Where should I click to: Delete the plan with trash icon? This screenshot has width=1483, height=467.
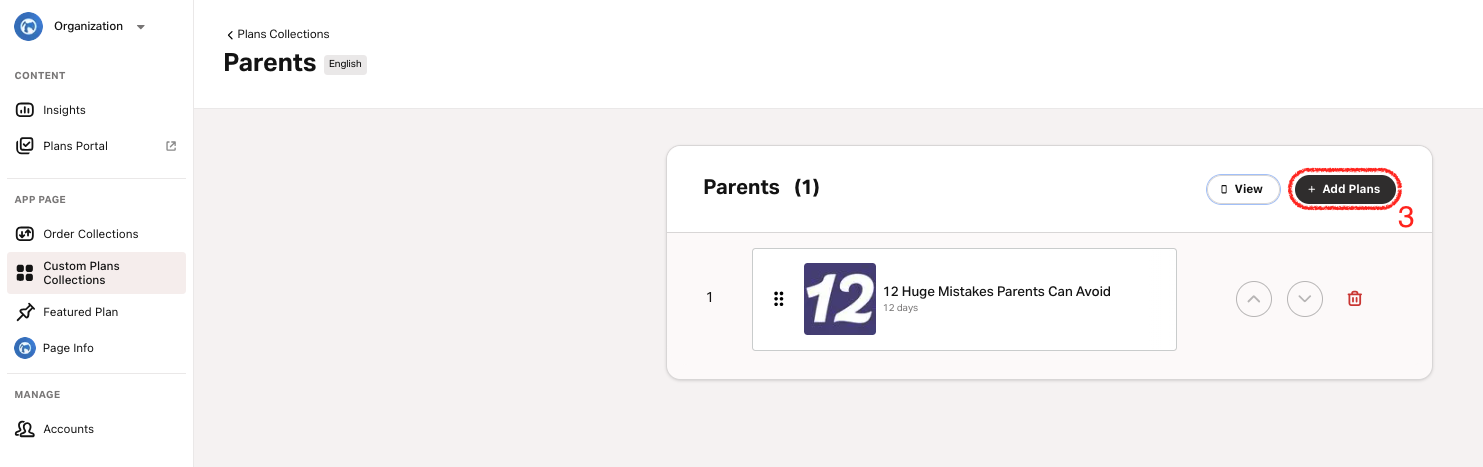pos(1355,298)
